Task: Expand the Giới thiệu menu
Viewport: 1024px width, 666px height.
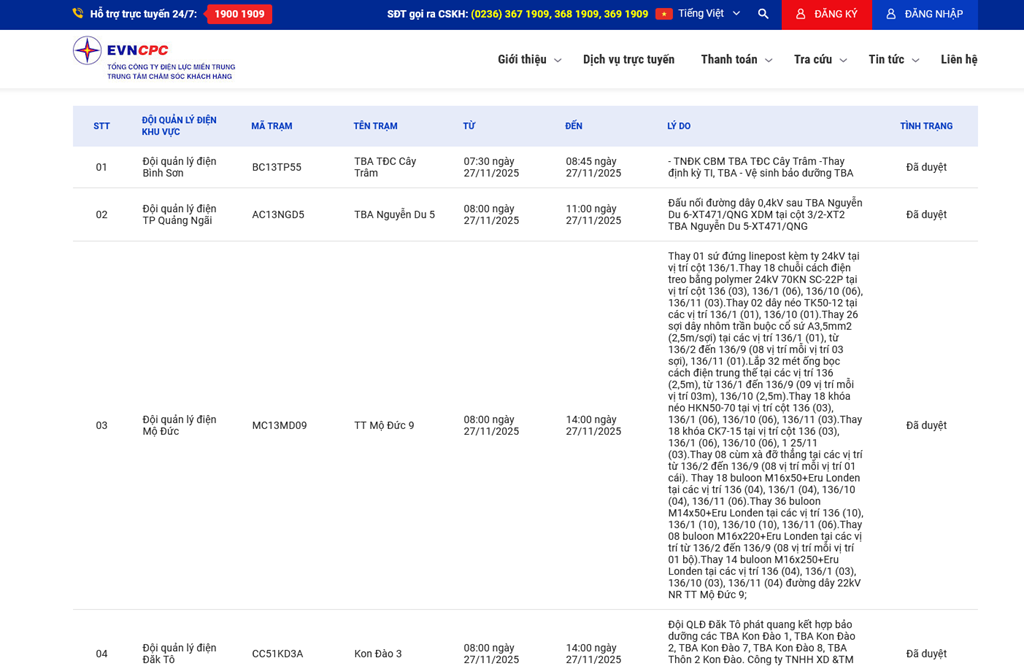Action: pyautogui.click(x=529, y=60)
